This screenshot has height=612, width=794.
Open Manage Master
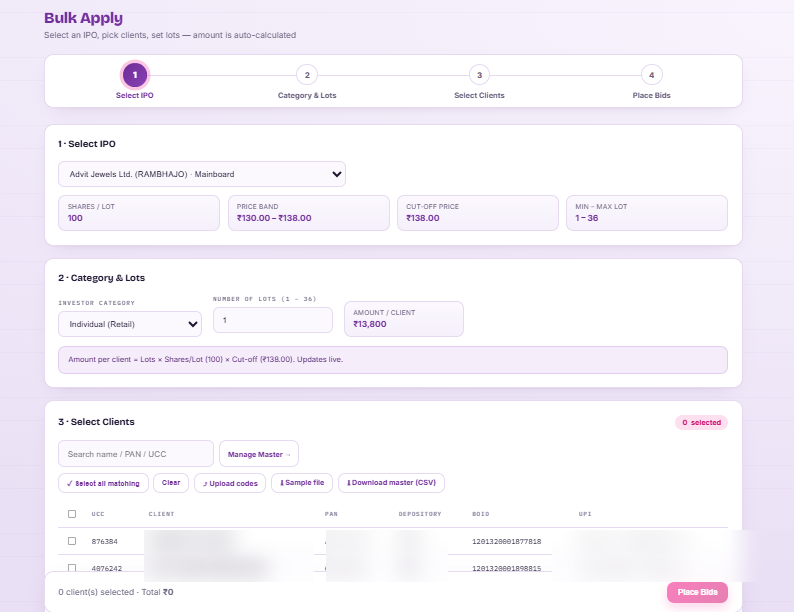pos(259,454)
